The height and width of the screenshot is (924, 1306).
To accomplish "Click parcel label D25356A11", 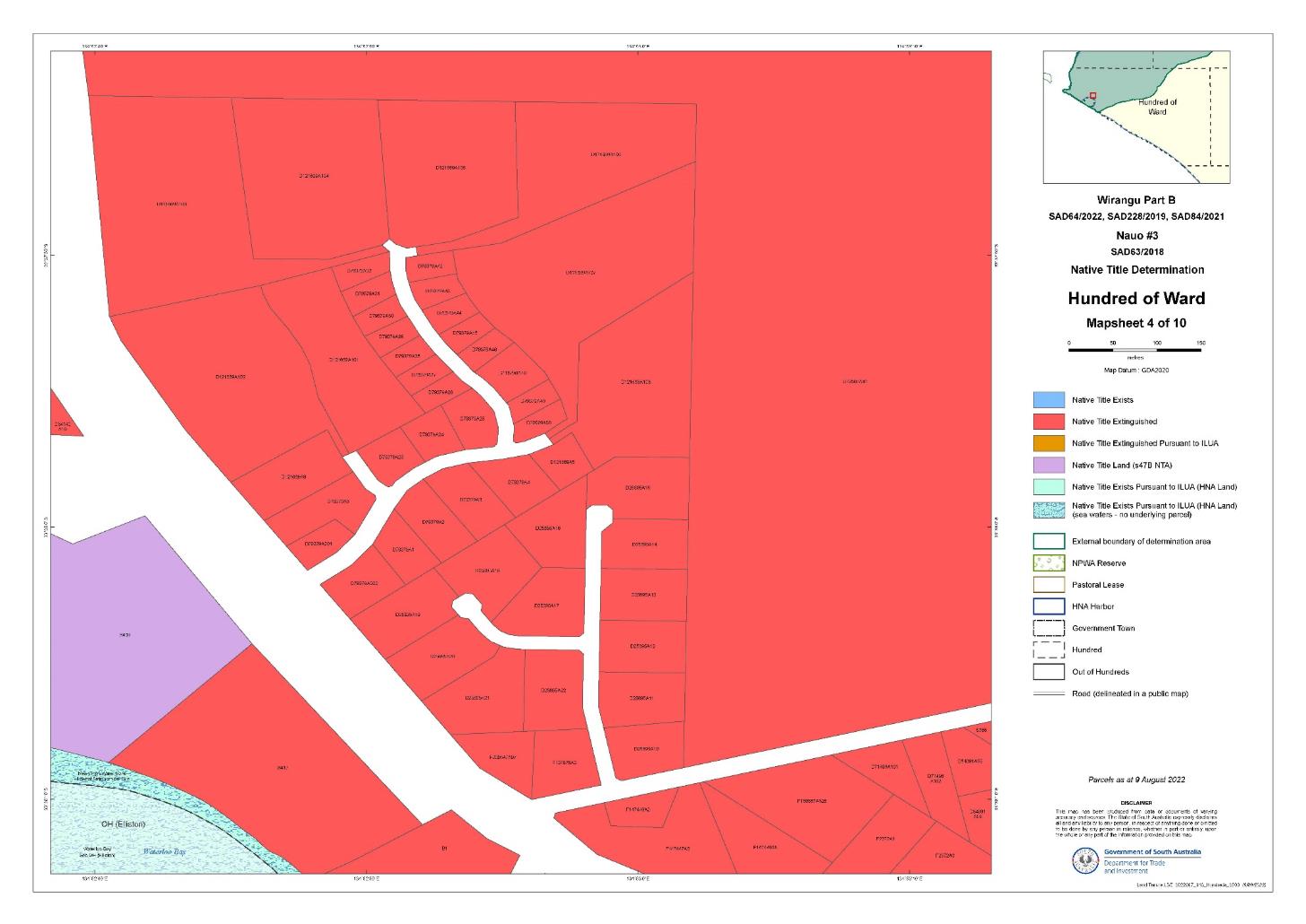I will 642,698.
